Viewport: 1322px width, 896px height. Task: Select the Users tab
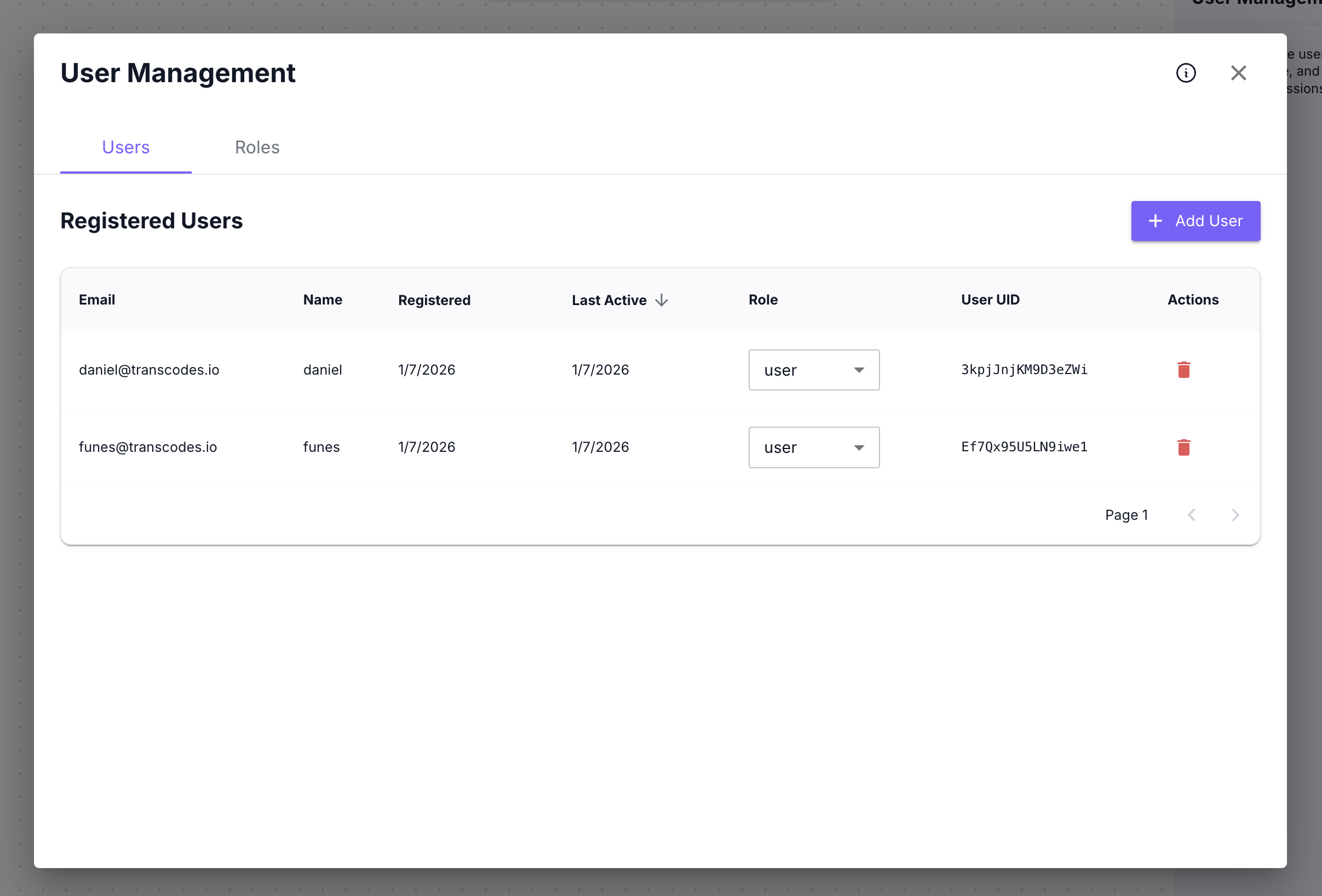pyautogui.click(x=126, y=147)
